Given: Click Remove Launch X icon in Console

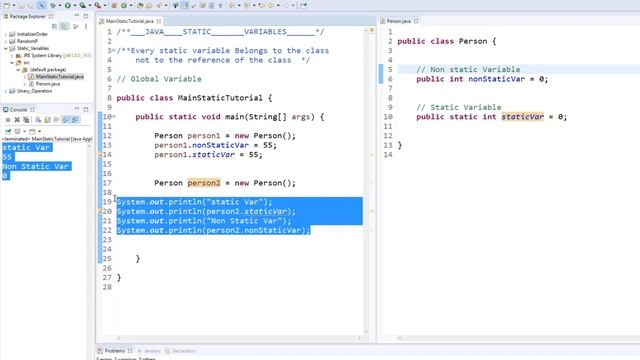Looking at the screenshot, I should (17, 120).
